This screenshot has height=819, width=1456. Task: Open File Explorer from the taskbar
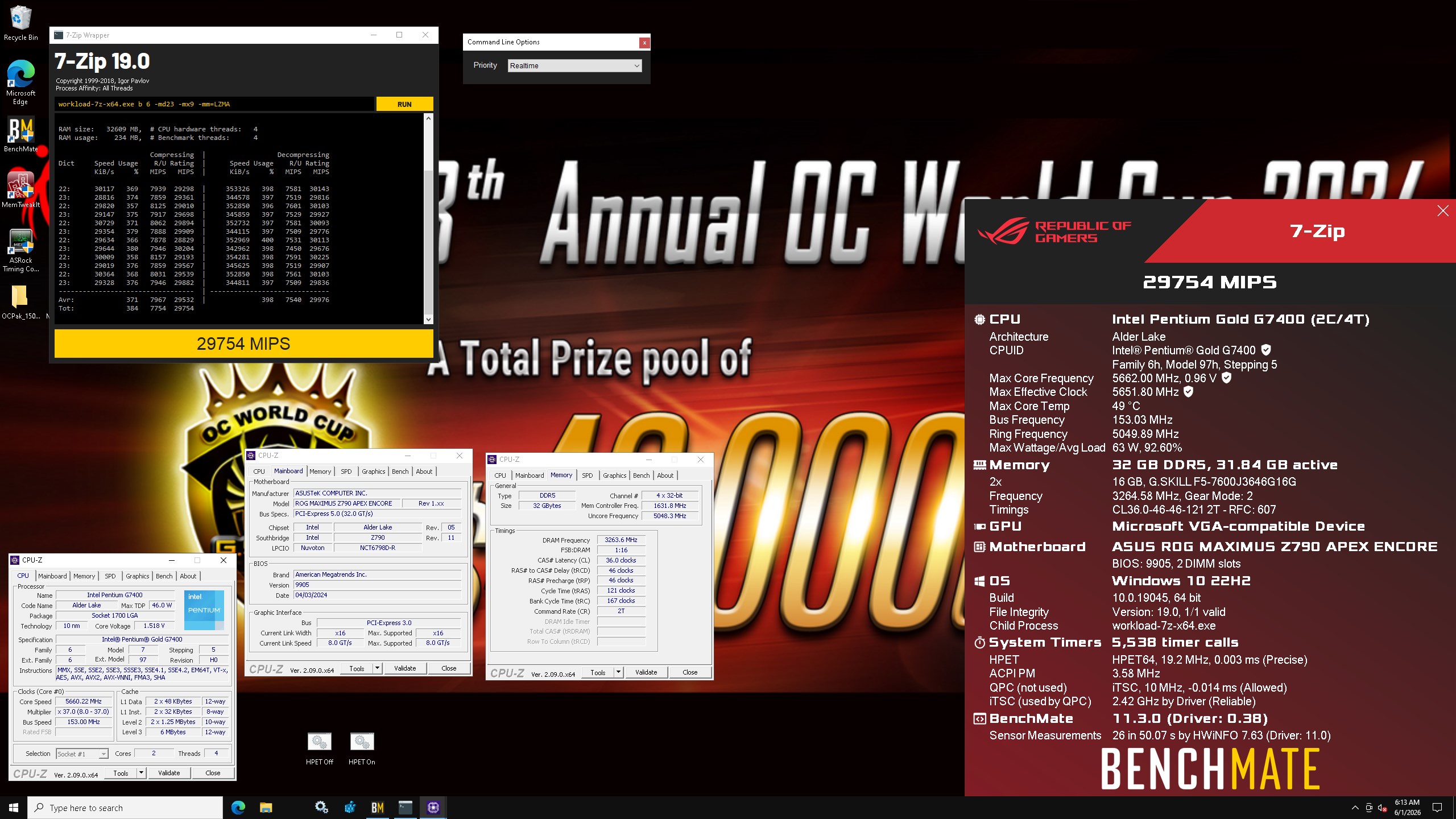pos(266,808)
